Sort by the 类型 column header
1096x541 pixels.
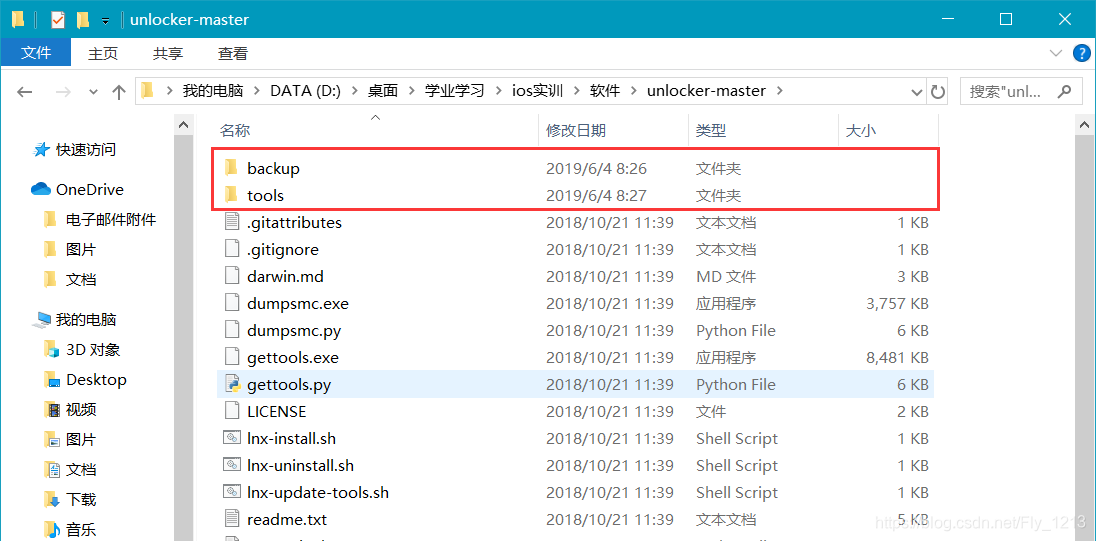tap(711, 130)
